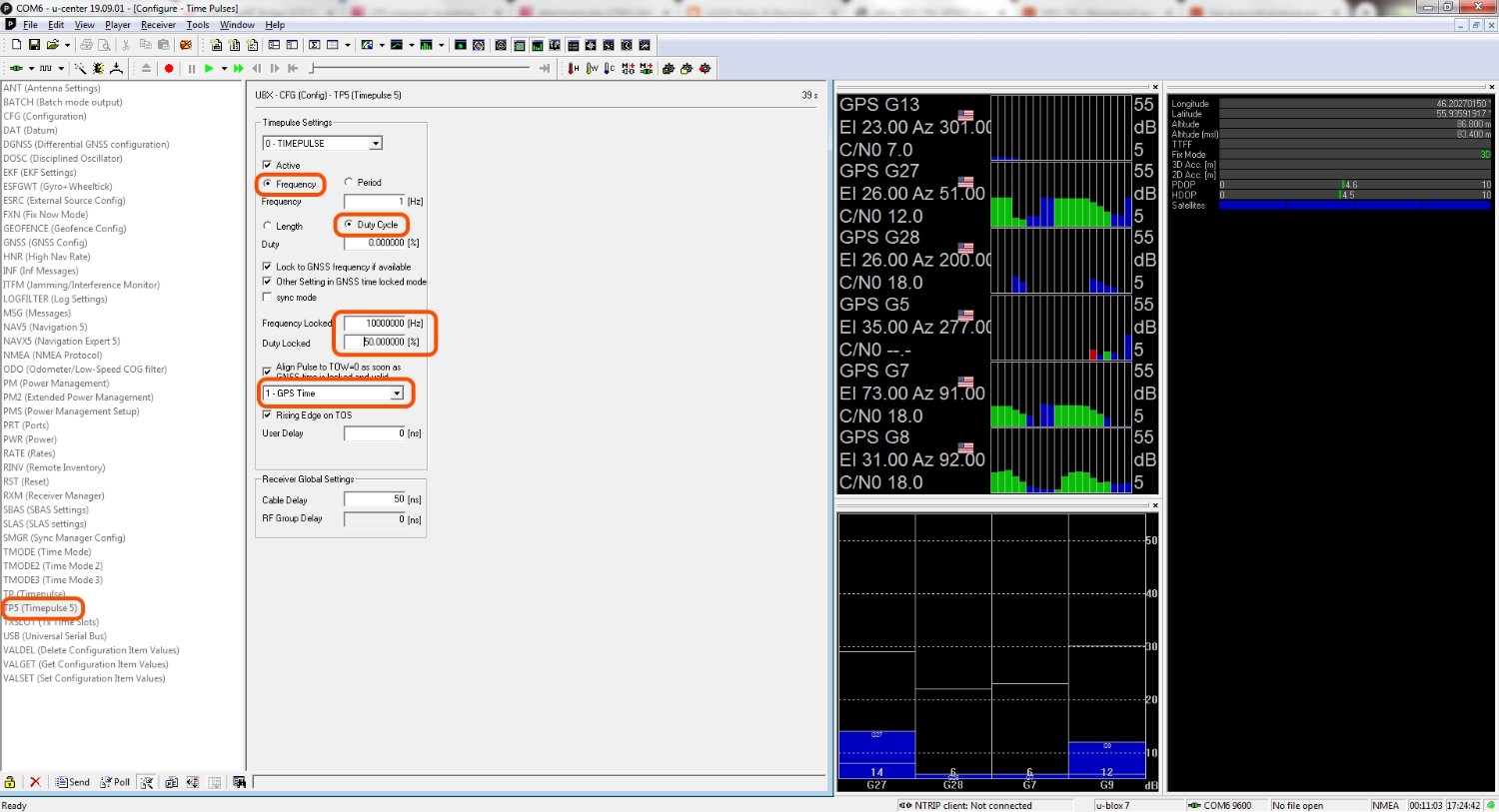Click the green receiver connection icon

pos(16,69)
